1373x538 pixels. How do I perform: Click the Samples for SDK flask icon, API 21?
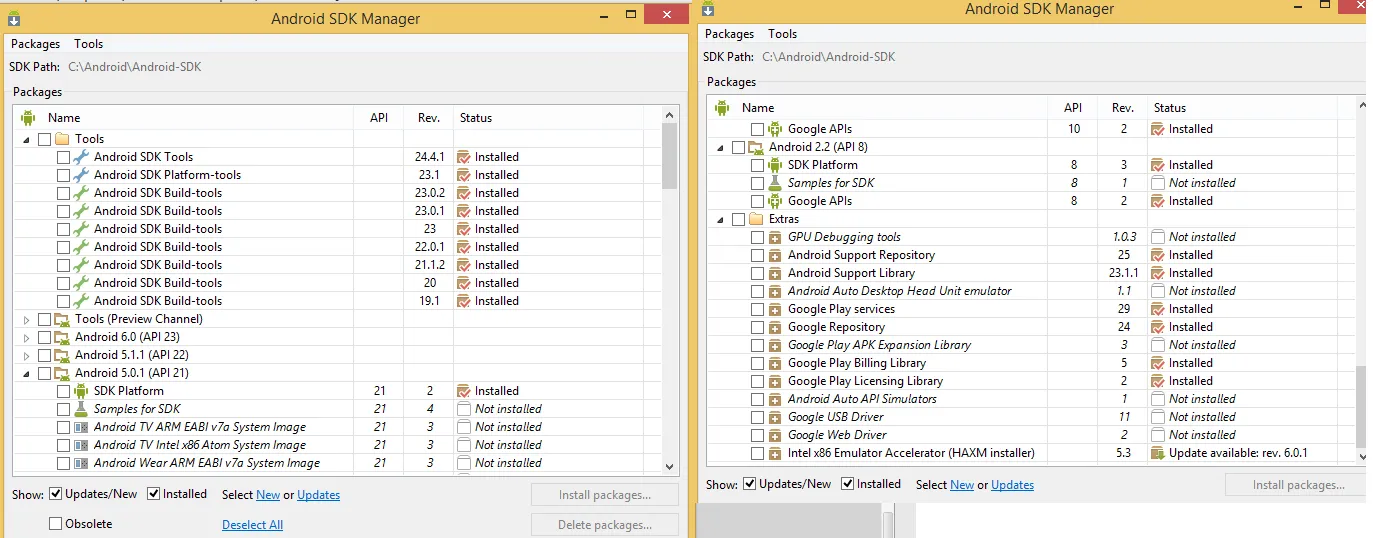81,409
